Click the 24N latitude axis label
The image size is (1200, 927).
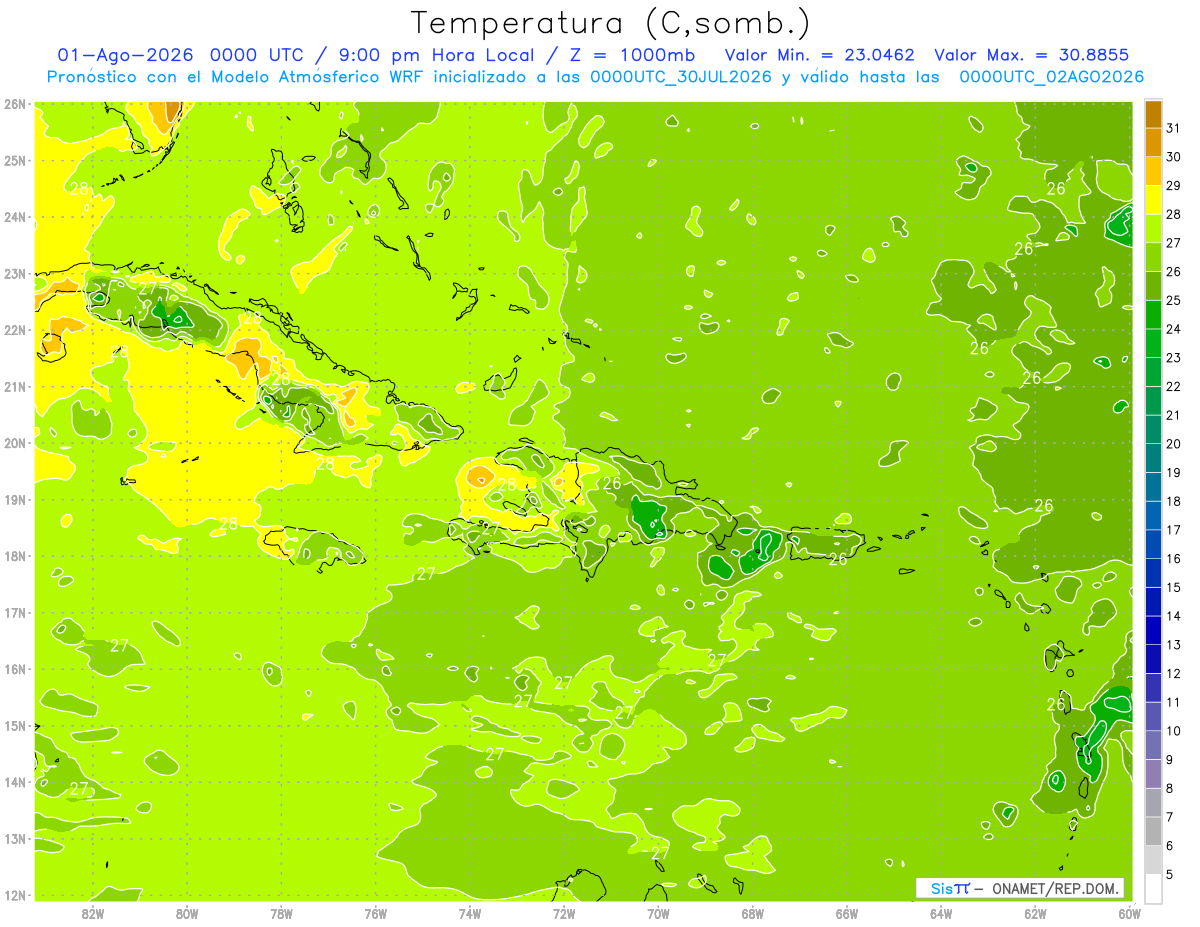click(15, 217)
